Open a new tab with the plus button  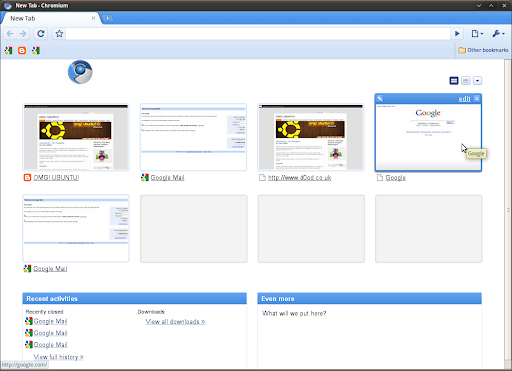click(x=107, y=18)
